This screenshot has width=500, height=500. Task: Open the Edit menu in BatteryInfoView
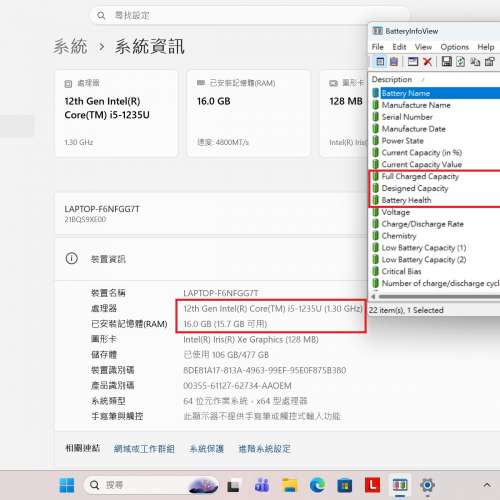click(x=399, y=47)
